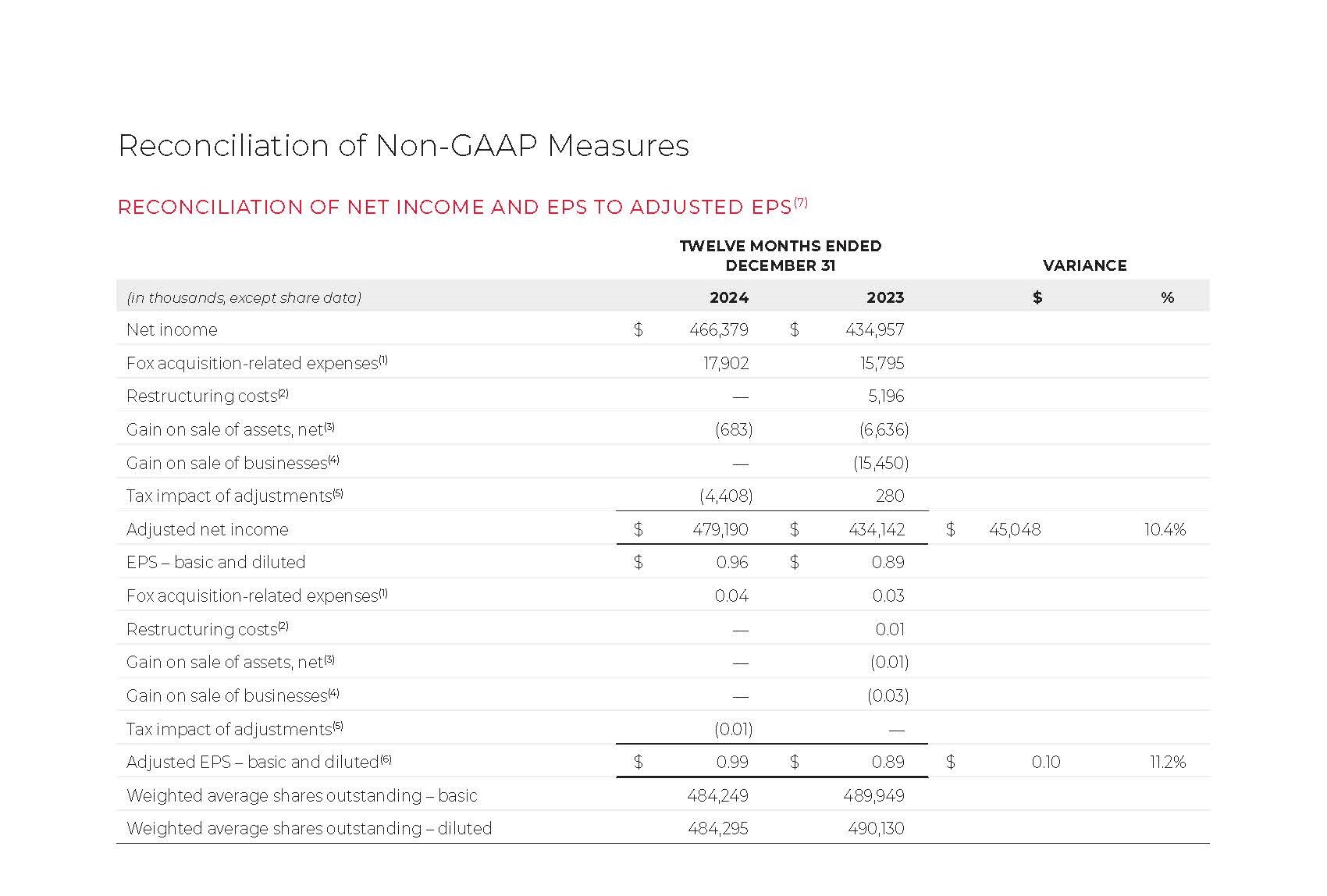Click the Reconciliation of Non-GAAP Measures title
Image resolution: width=1327 pixels, height=896 pixels.
pyautogui.click(x=403, y=146)
